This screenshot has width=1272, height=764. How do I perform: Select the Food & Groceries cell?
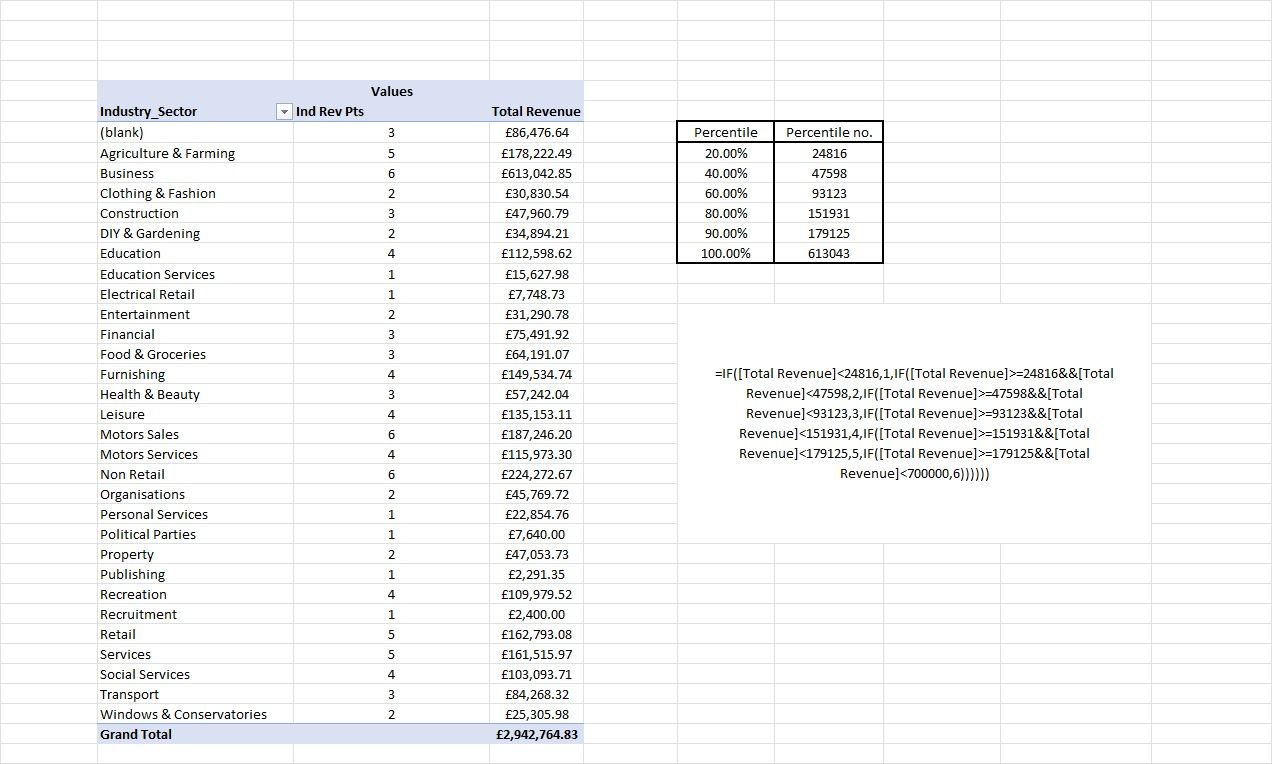195,354
